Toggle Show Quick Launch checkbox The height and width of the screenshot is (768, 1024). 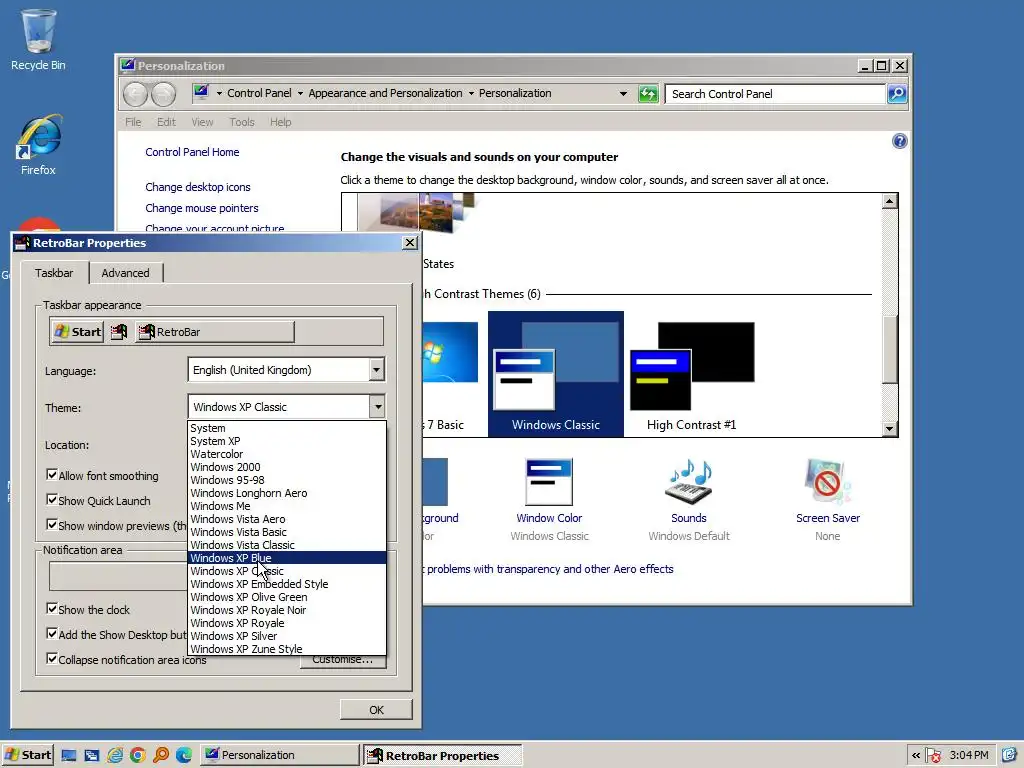(x=52, y=500)
